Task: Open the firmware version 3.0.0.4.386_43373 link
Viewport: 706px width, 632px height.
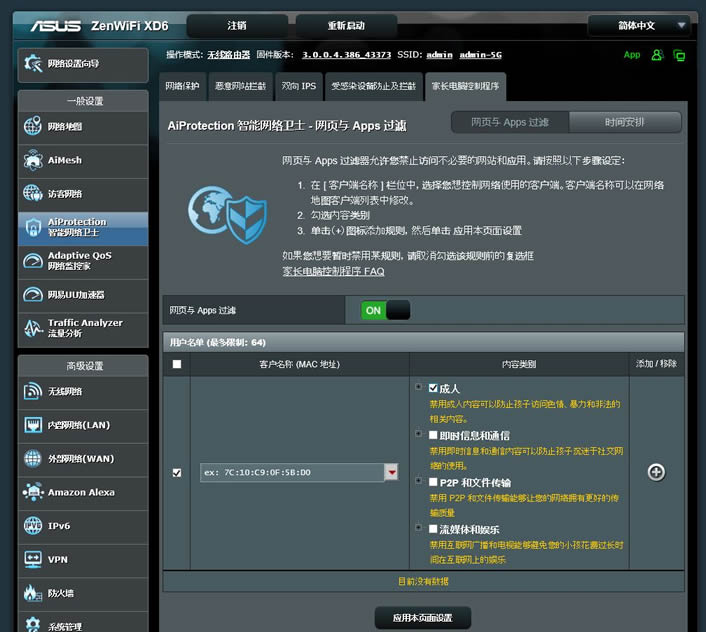Action: click(346, 55)
